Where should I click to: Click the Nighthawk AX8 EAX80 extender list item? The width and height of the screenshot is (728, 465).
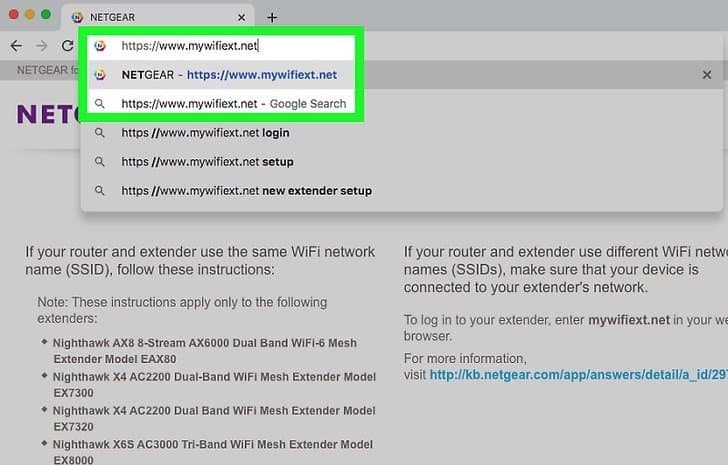tap(205, 351)
